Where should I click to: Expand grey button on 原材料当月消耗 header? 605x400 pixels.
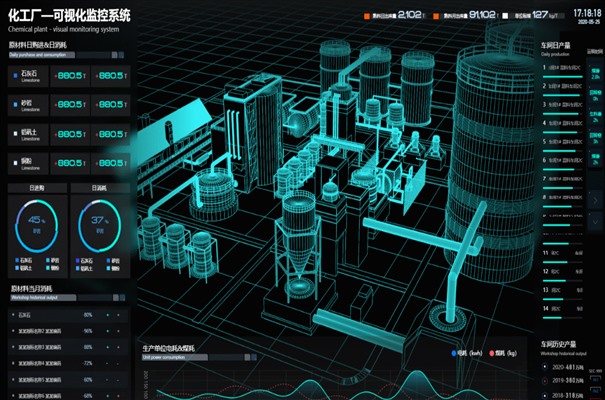click(115, 297)
